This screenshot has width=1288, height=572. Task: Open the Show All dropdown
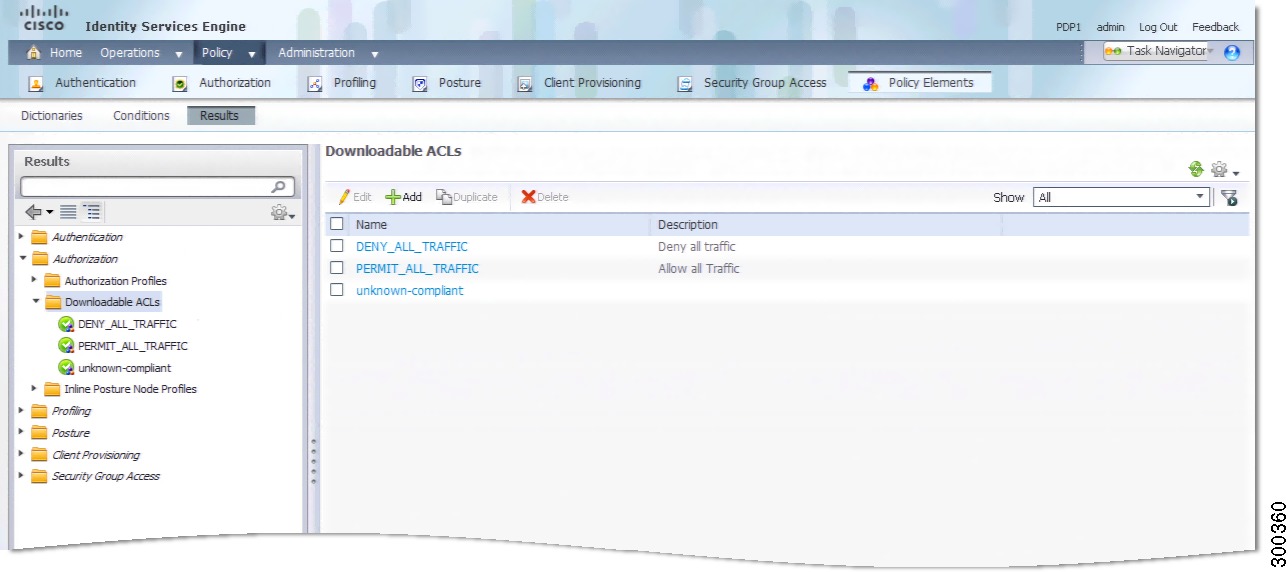pyautogui.click(x=1121, y=197)
